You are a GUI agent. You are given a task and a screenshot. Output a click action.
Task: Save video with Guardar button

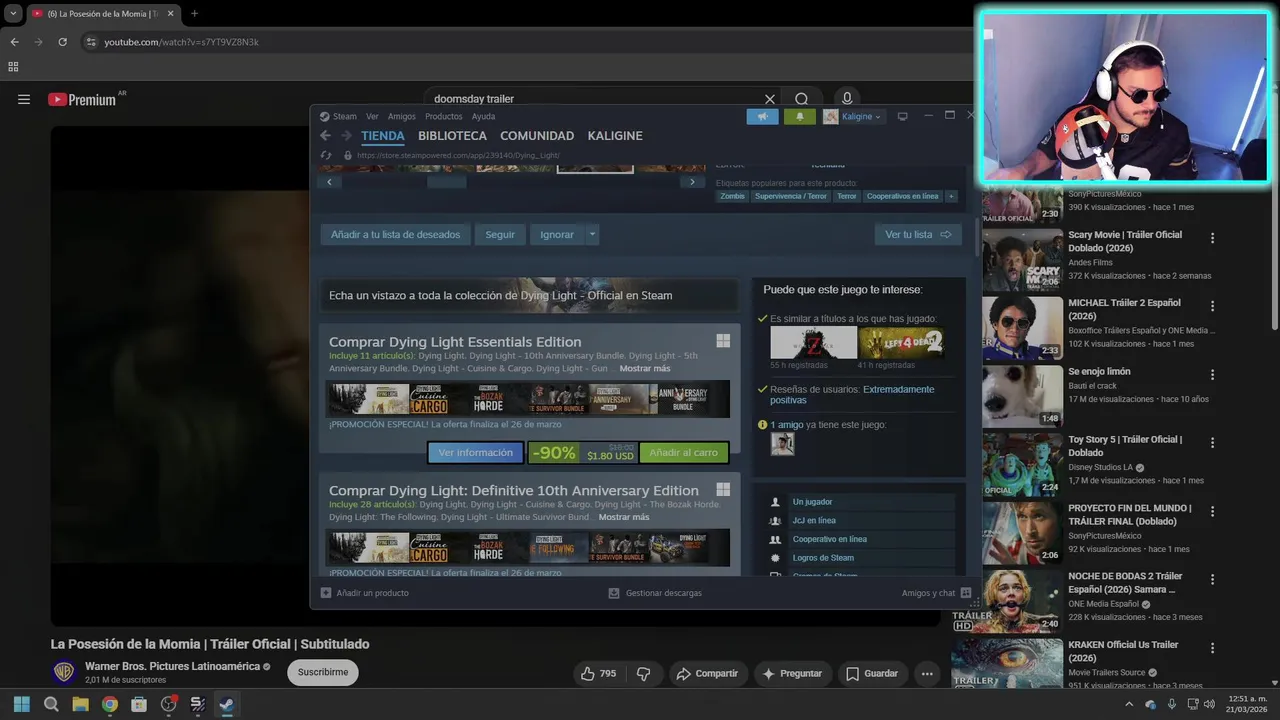point(872,673)
